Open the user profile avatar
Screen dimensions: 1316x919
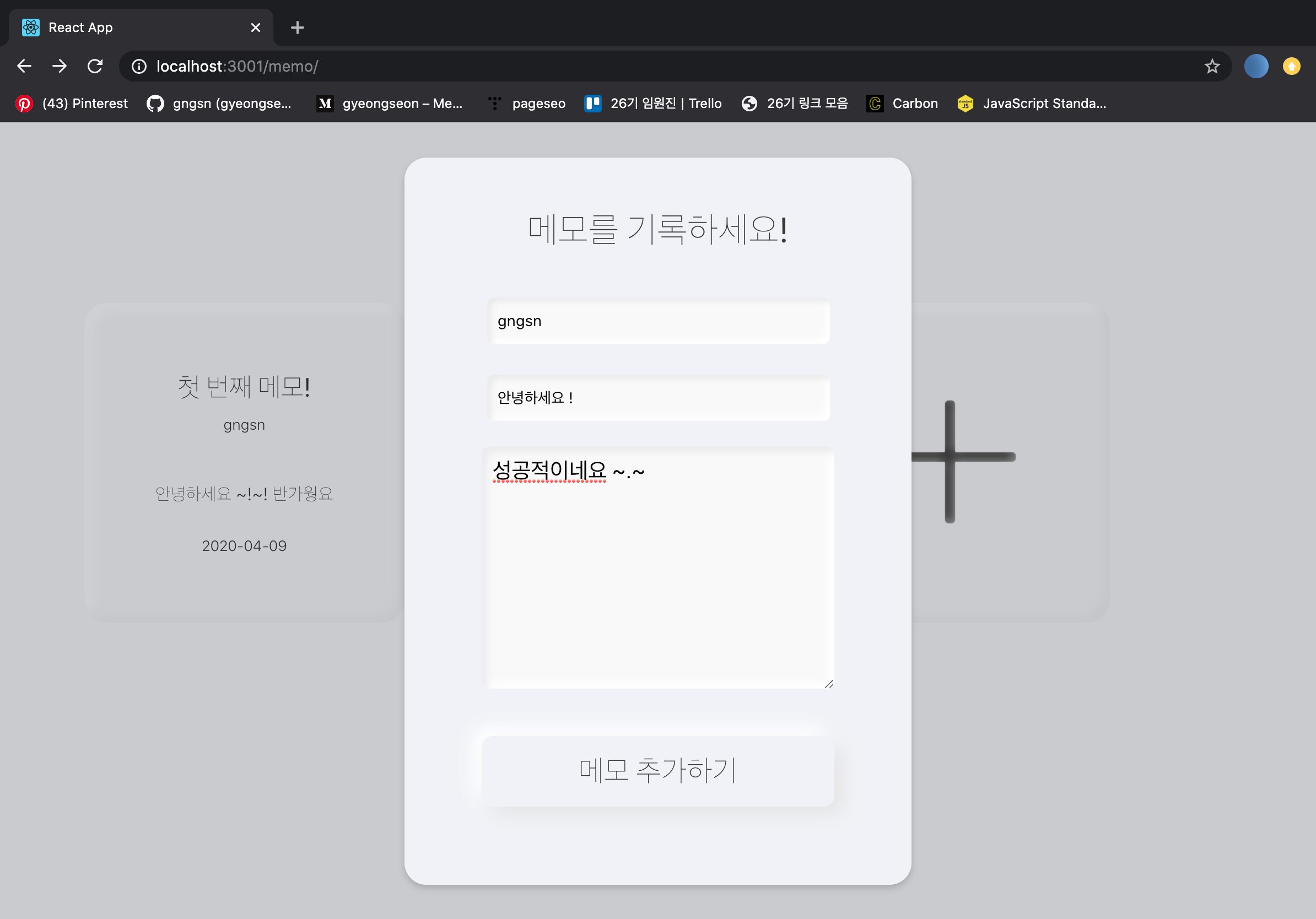1256,67
